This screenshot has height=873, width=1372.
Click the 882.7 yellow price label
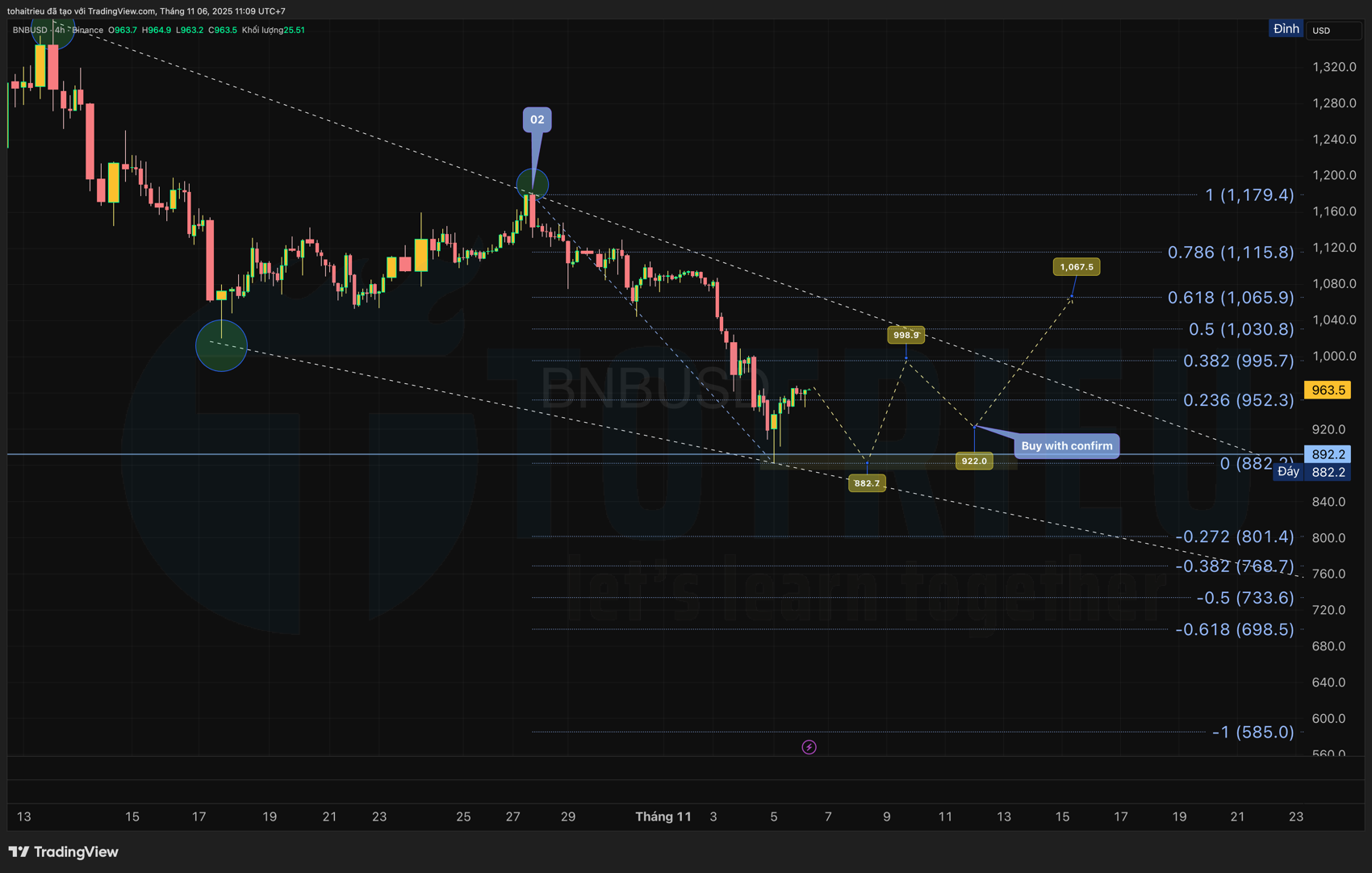click(x=867, y=483)
